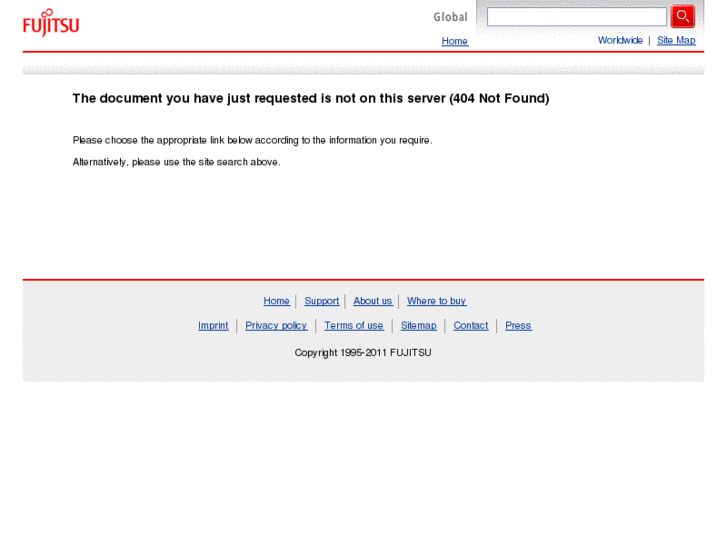
Task: Open the Home link in the header
Action: (x=455, y=41)
